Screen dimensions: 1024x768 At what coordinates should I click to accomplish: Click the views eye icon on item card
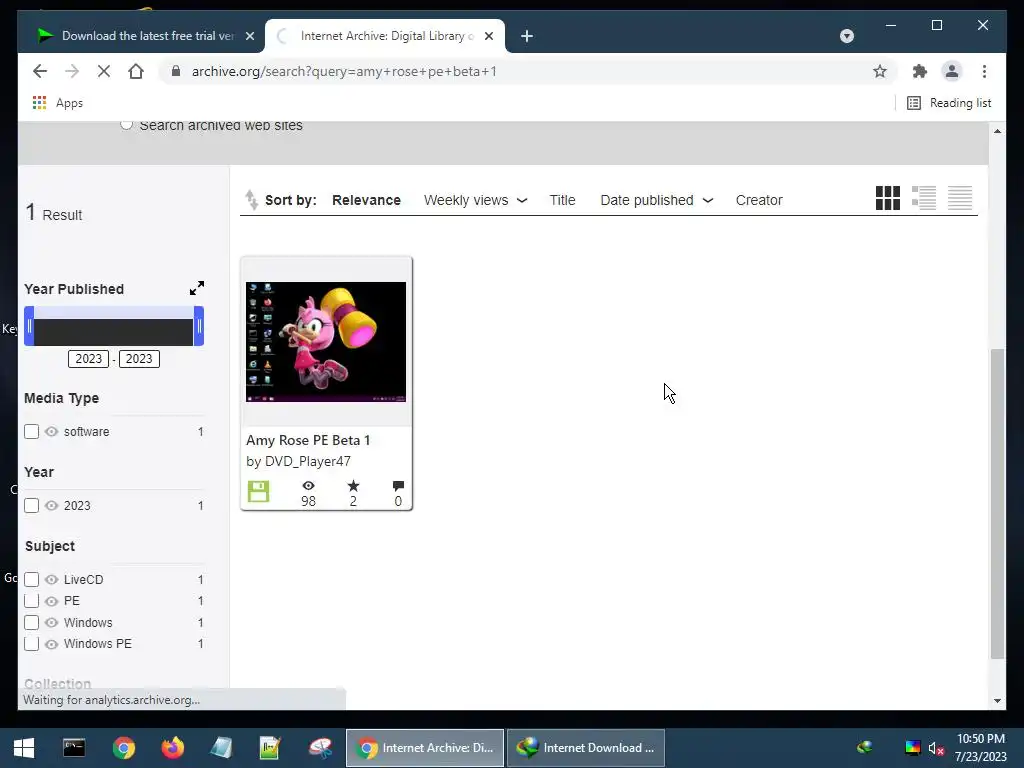(x=308, y=486)
